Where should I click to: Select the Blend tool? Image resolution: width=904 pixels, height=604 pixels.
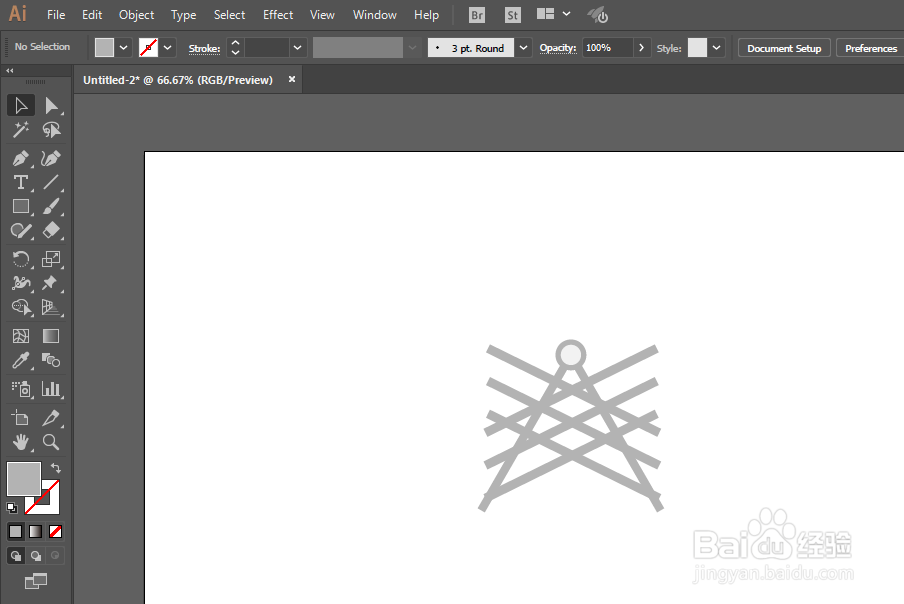click(x=51, y=360)
